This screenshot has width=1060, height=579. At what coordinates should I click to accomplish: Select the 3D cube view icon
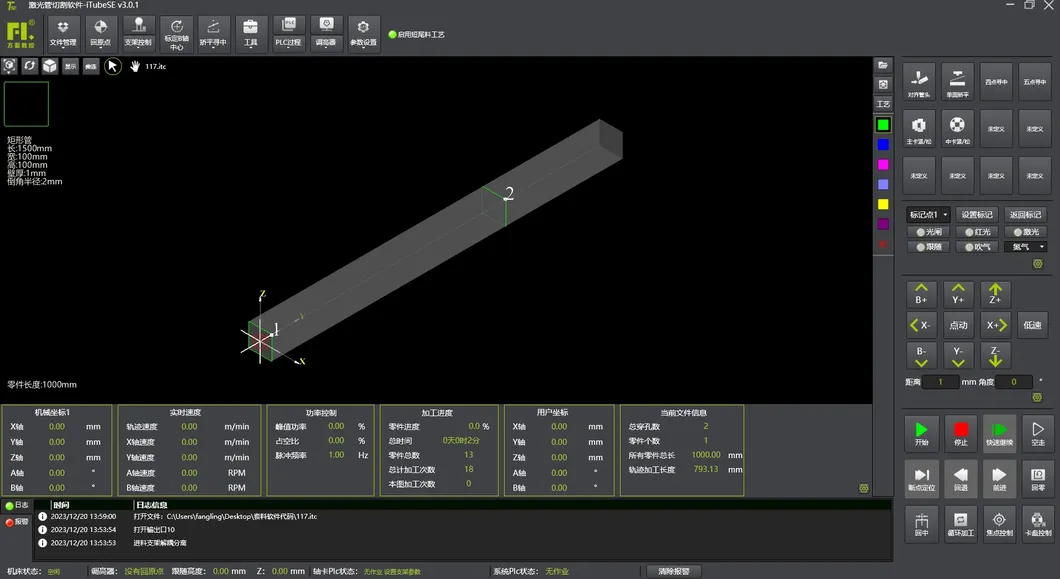coord(50,66)
